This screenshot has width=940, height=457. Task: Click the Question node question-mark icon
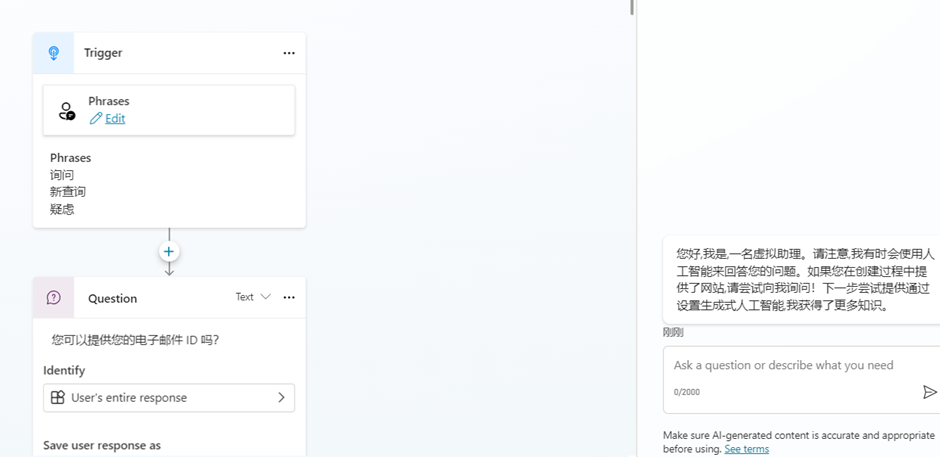(x=54, y=298)
